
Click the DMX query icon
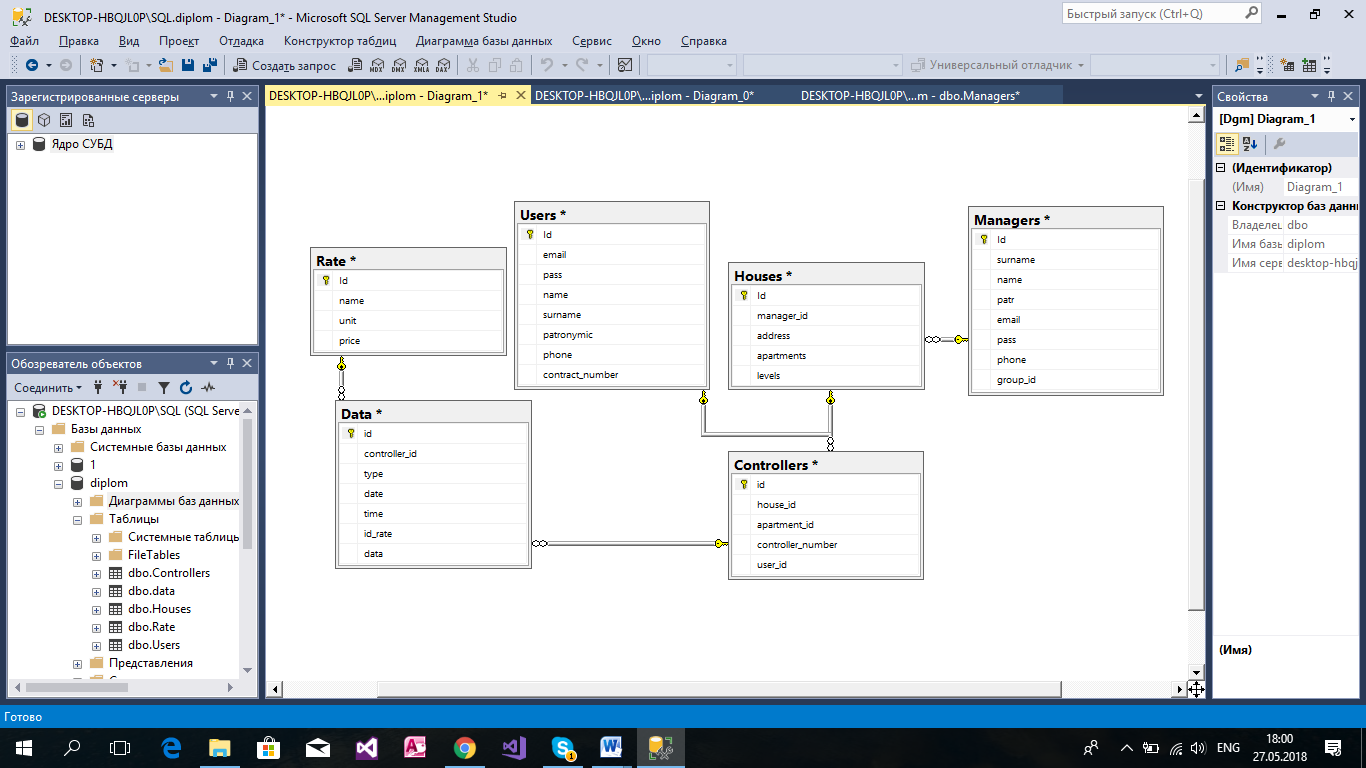[x=398, y=65]
